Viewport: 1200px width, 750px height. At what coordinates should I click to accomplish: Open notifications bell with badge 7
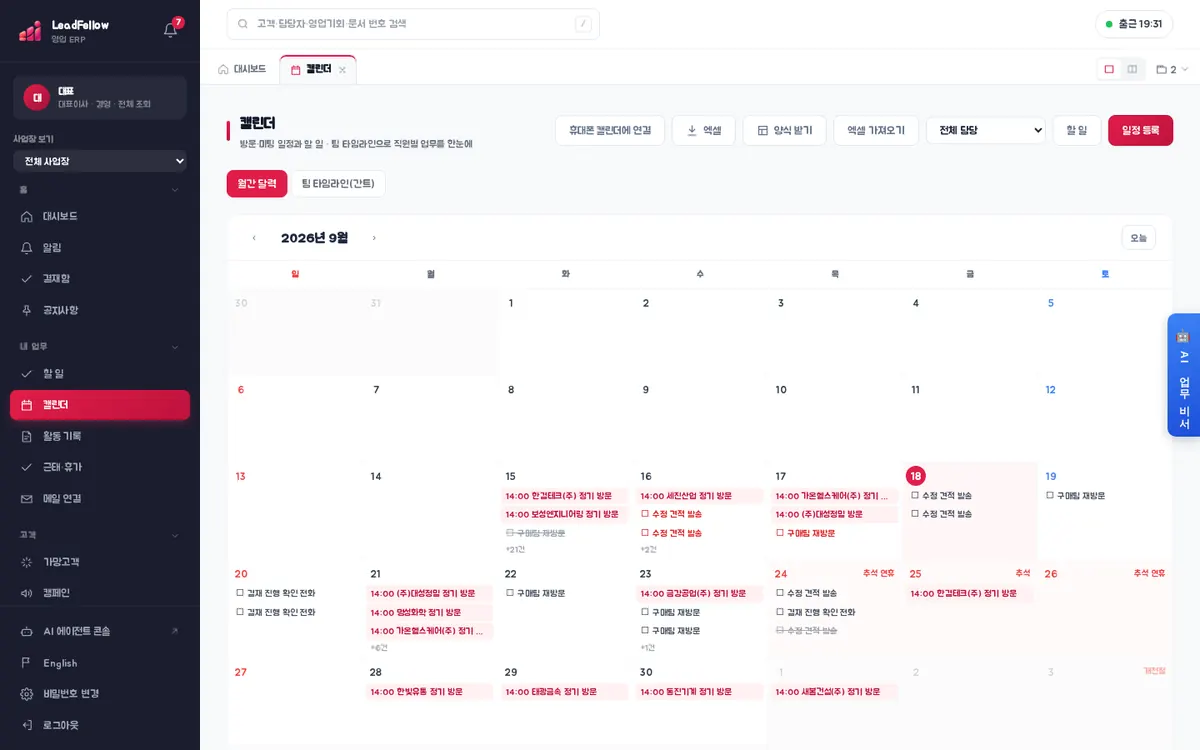171,29
